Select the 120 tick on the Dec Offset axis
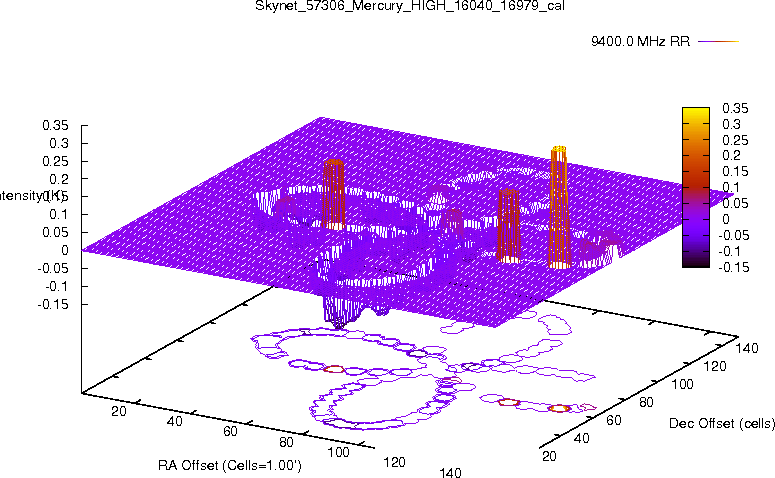 [x=715, y=366]
